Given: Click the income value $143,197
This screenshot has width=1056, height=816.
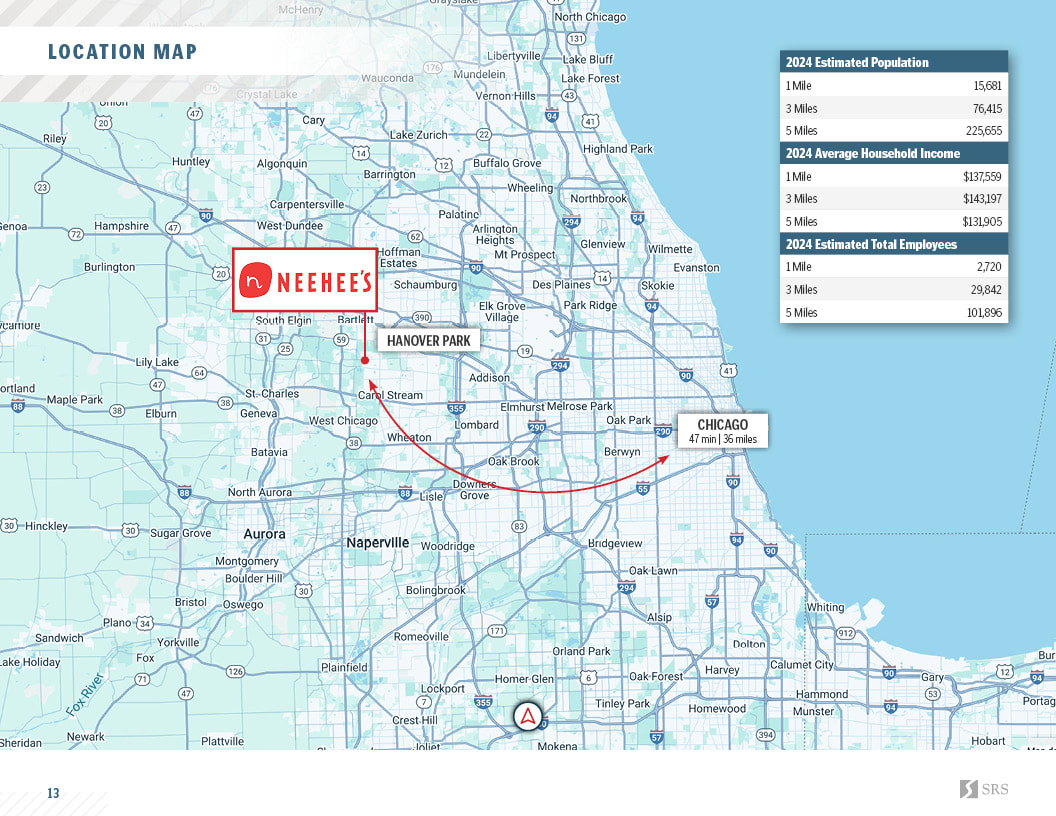Looking at the screenshot, I should coord(983,199).
